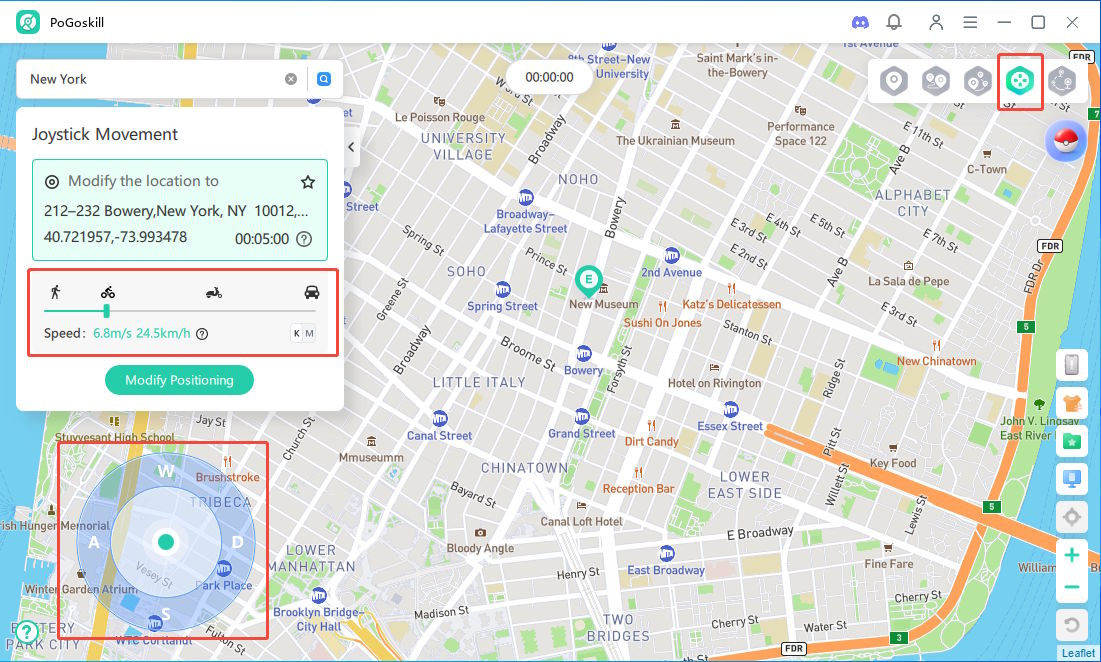This screenshot has width=1101, height=662.
Task: Click the help icon beside 00:05:00
Action: 304,239
